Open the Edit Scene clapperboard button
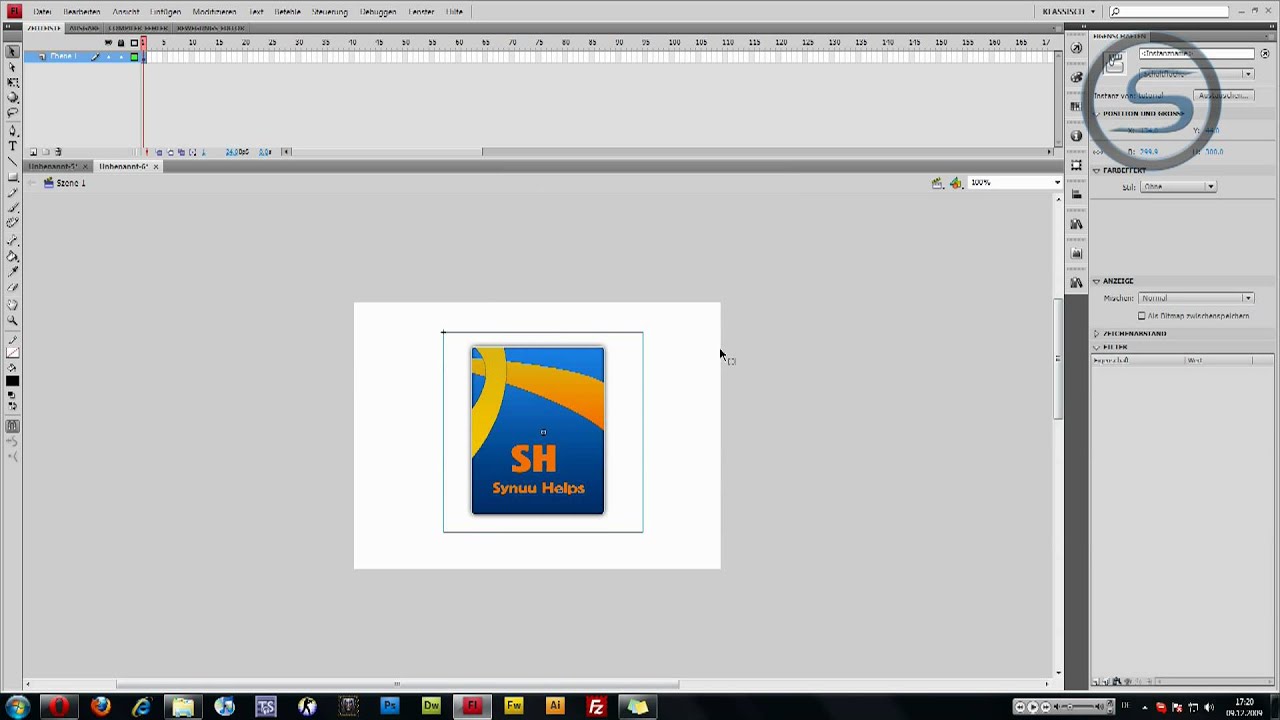The image size is (1280, 720). pyautogui.click(x=937, y=183)
